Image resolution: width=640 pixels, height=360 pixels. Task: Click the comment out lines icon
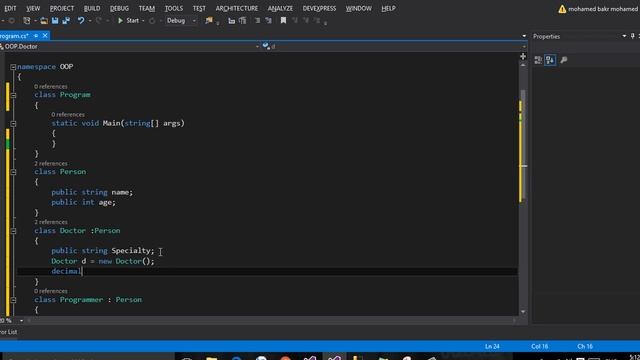[x=257, y=20]
